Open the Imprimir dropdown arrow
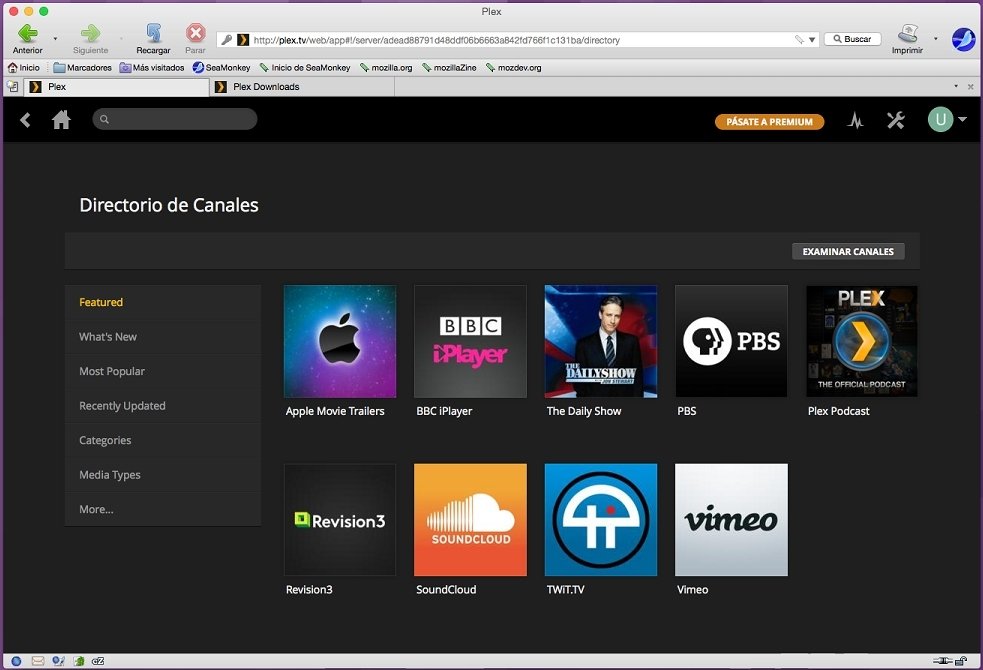Viewport: 983px width, 670px height. [935, 39]
